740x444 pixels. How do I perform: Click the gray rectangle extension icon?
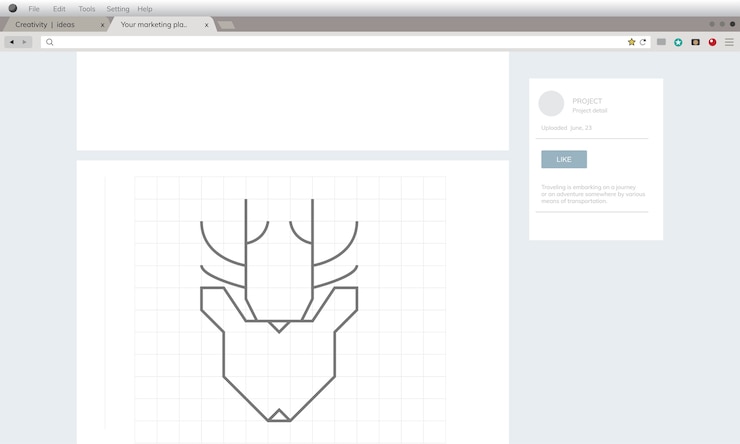pos(662,42)
